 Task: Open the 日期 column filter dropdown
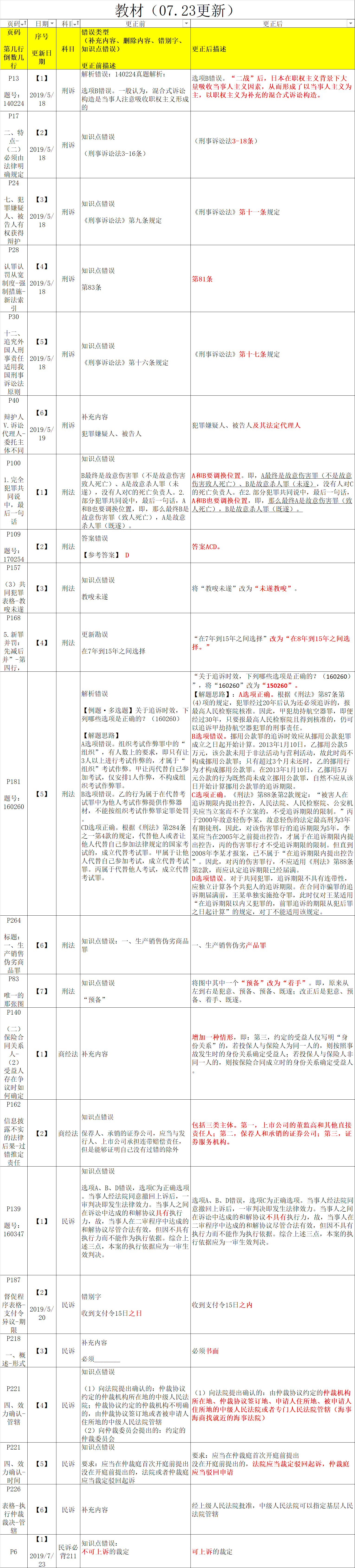[x=52, y=24]
